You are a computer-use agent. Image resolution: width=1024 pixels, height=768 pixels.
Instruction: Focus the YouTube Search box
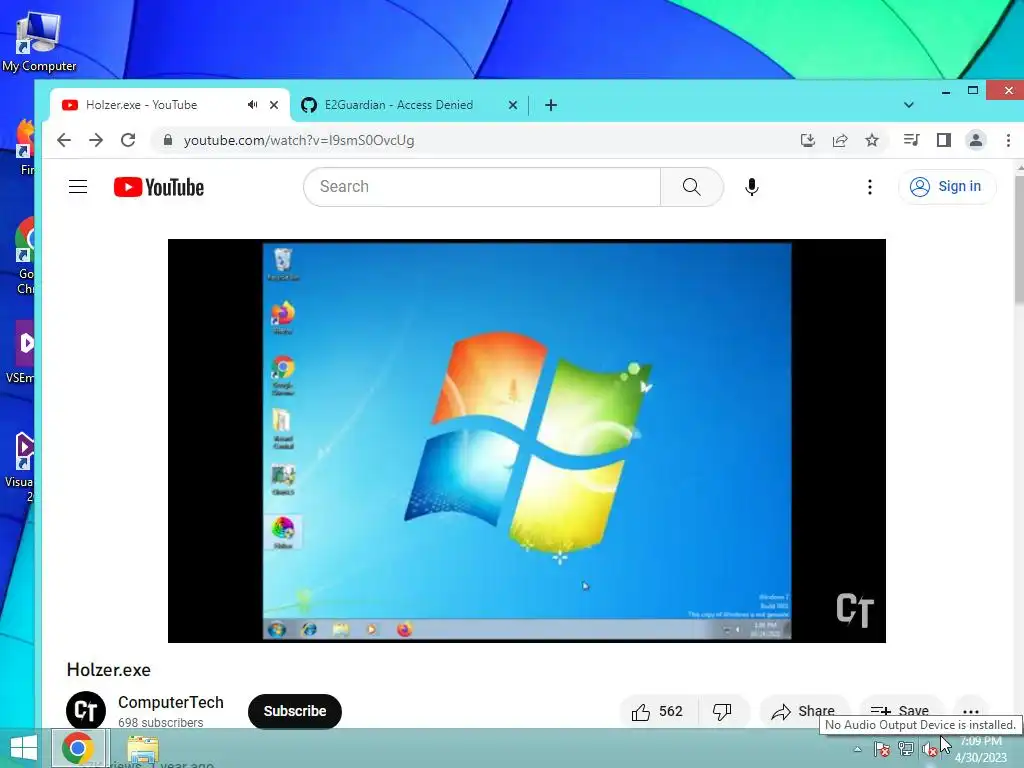pos(482,187)
